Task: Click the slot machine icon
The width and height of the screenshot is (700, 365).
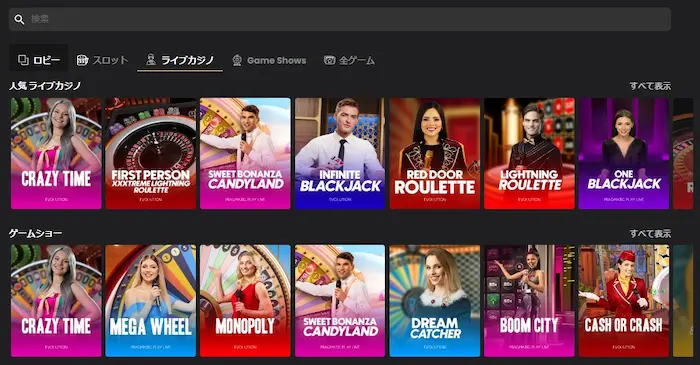Action: click(x=82, y=60)
